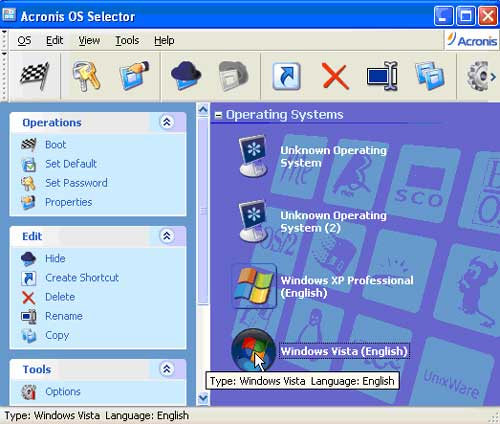Click the gear Options toolbar icon
The width and height of the screenshot is (500, 424).
click(478, 76)
